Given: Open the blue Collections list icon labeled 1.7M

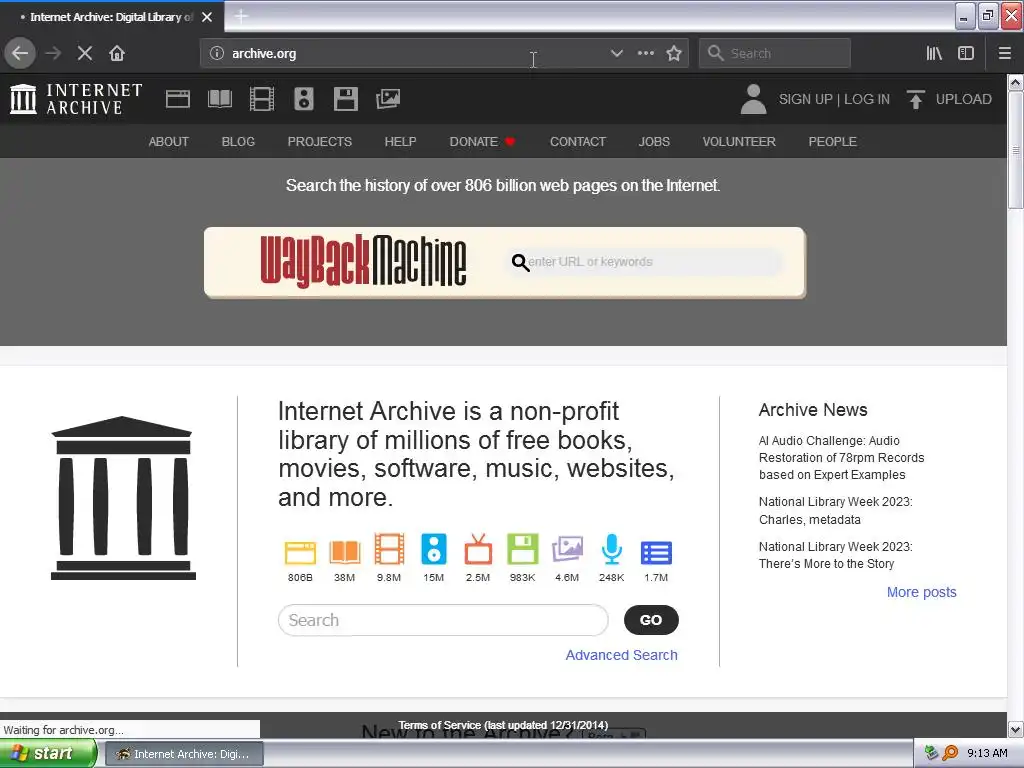Looking at the screenshot, I should (656, 552).
